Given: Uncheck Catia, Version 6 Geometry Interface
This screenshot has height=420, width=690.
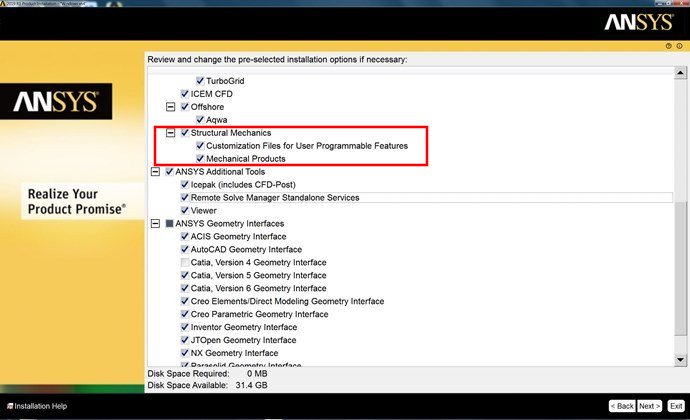Looking at the screenshot, I should pos(185,288).
